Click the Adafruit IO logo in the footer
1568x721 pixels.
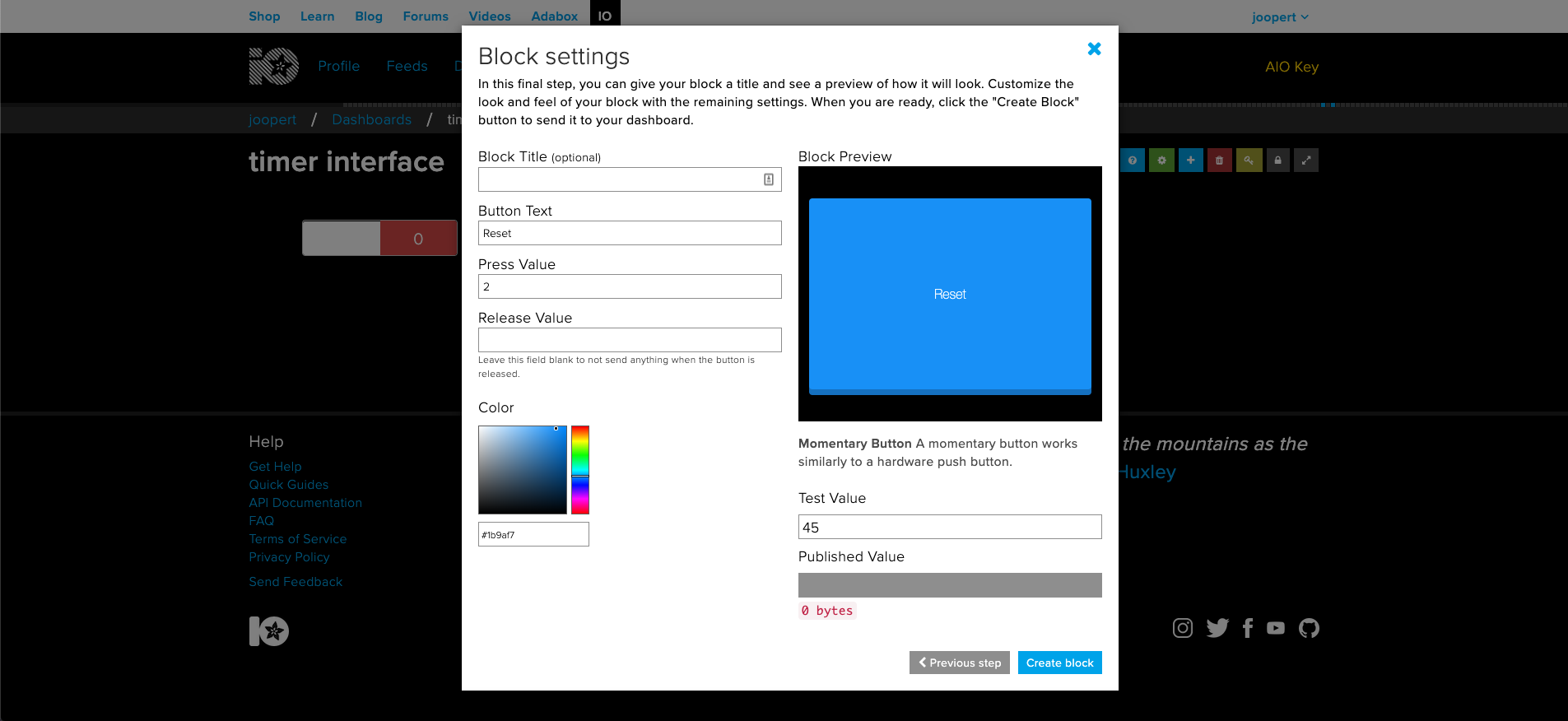coord(269,631)
